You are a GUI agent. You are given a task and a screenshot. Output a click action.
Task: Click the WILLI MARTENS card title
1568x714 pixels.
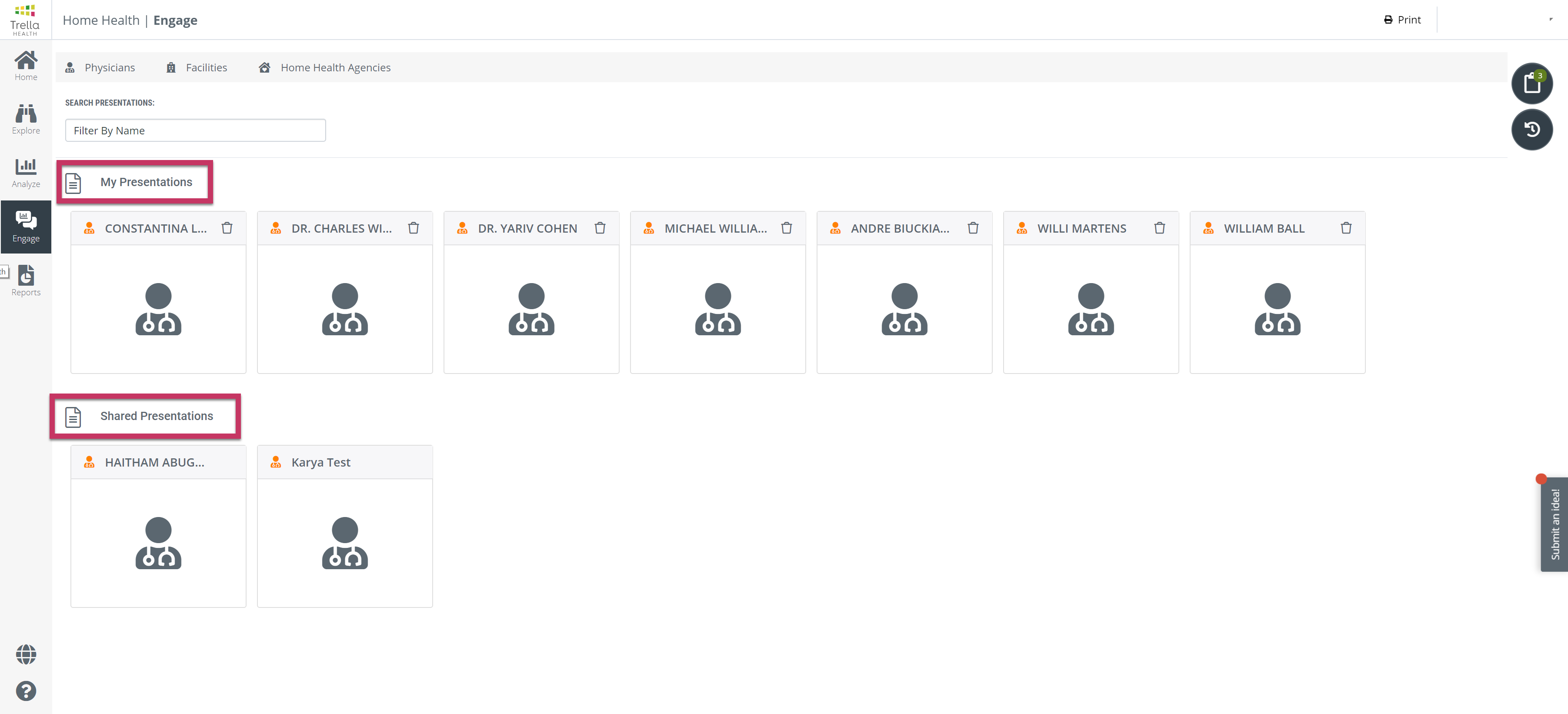click(1082, 228)
